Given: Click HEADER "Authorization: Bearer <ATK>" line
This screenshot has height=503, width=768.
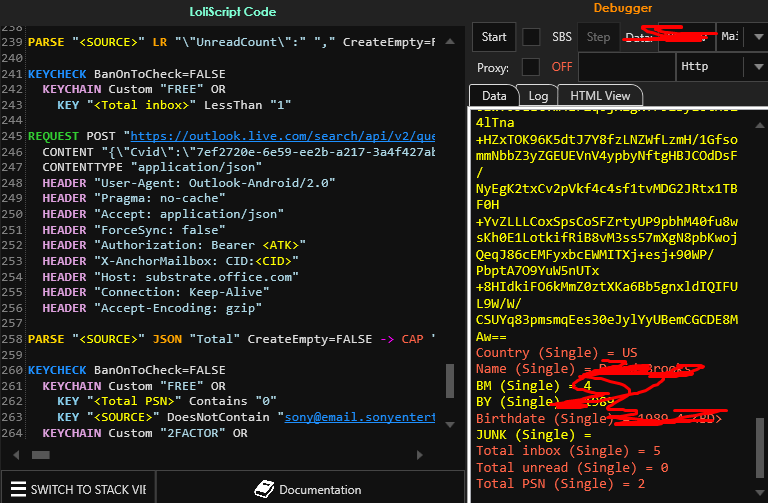Looking at the screenshot, I should 174,245.
